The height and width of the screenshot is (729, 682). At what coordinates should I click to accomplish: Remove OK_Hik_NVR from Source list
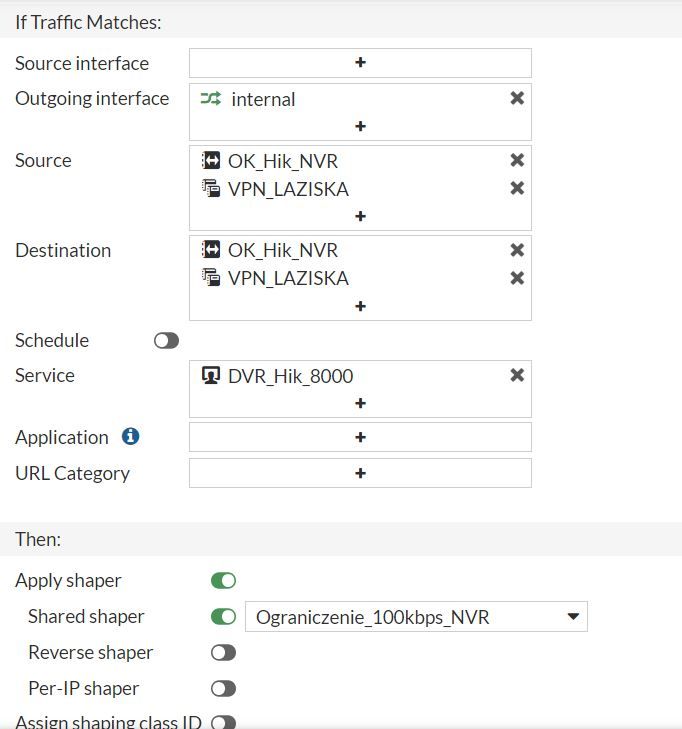(517, 160)
